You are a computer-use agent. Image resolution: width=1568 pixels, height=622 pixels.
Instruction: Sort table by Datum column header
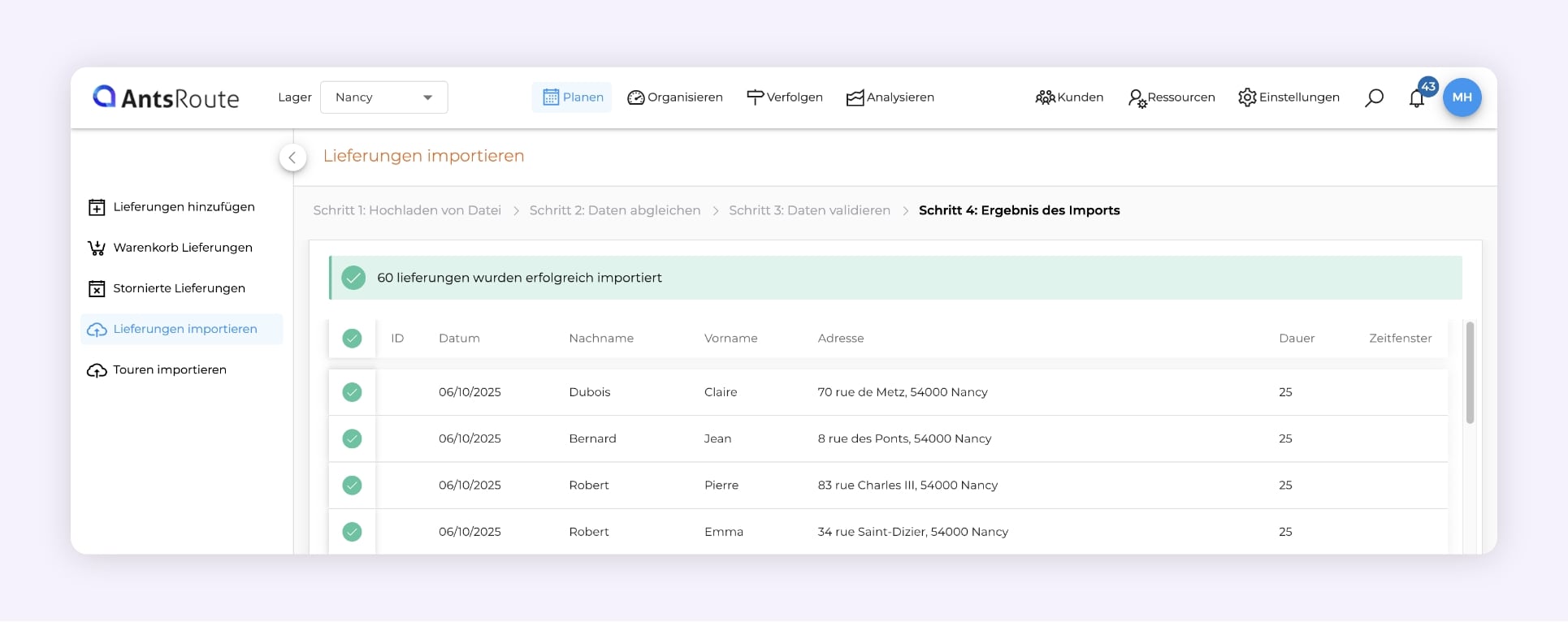459,339
